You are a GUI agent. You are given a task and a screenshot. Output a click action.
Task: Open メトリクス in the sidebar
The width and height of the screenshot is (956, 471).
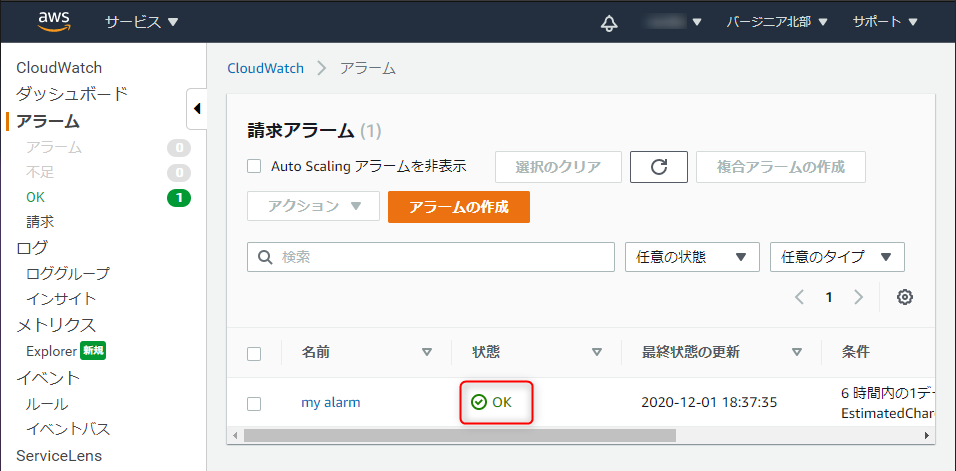(56, 325)
